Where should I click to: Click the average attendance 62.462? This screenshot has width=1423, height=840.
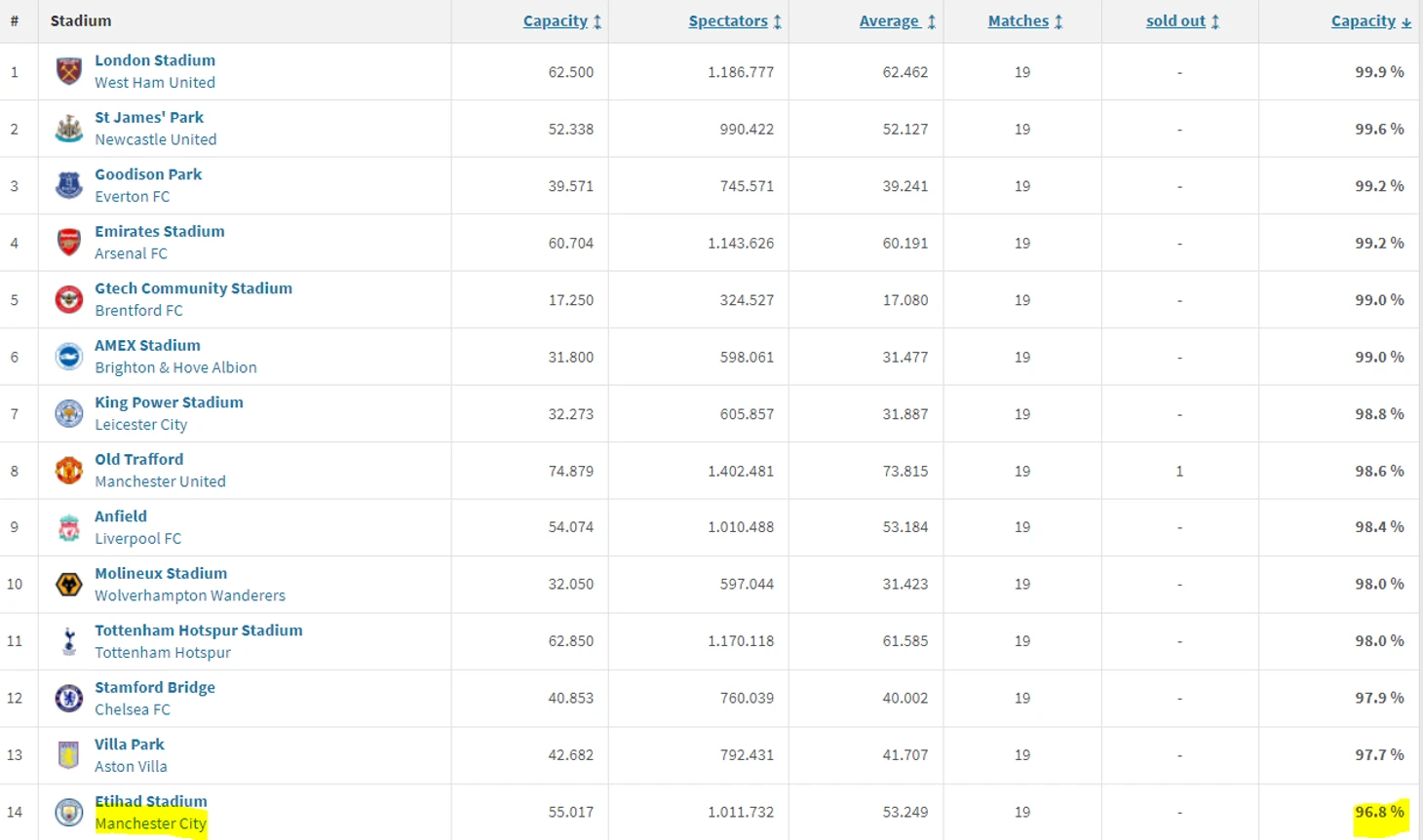click(905, 71)
